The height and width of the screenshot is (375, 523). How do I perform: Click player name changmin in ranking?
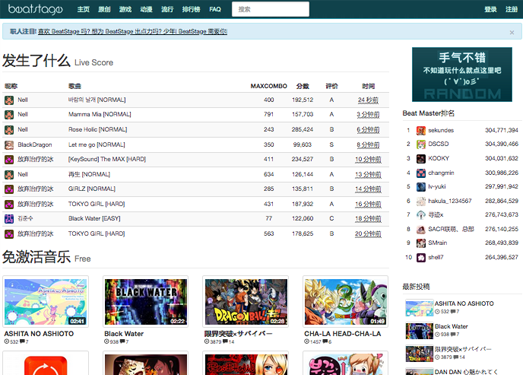pyautogui.click(x=441, y=173)
